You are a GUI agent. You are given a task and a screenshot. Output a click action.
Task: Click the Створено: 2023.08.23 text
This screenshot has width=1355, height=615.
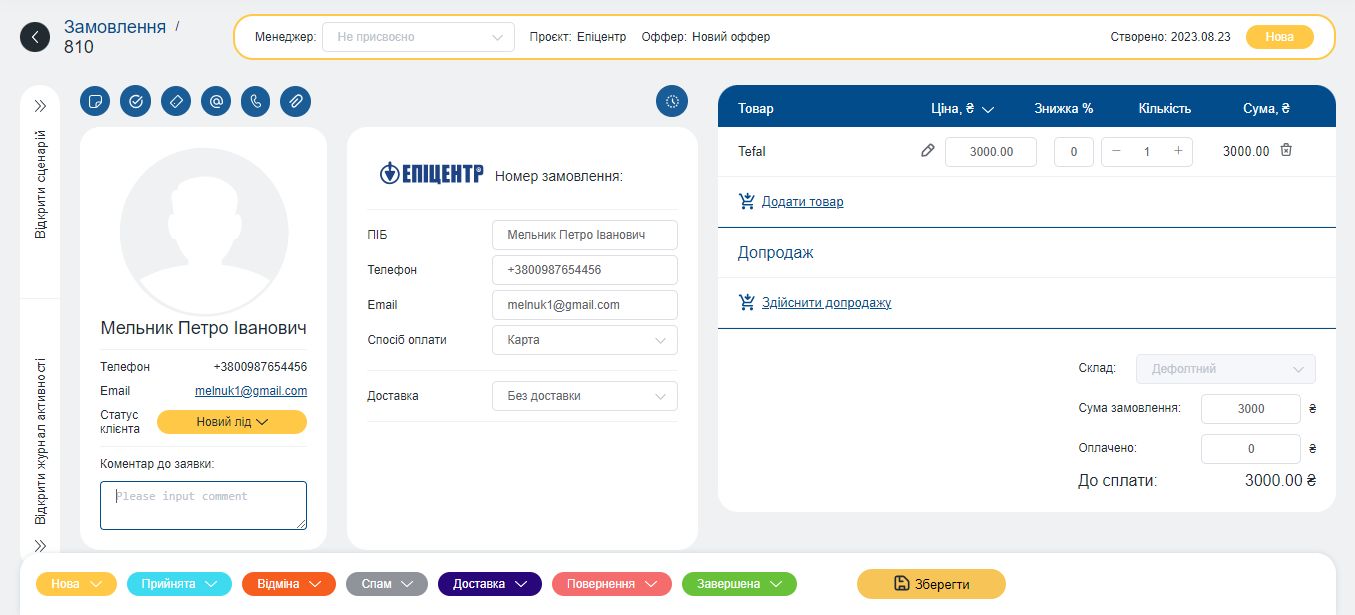pyautogui.click(x=1170, y=37)
